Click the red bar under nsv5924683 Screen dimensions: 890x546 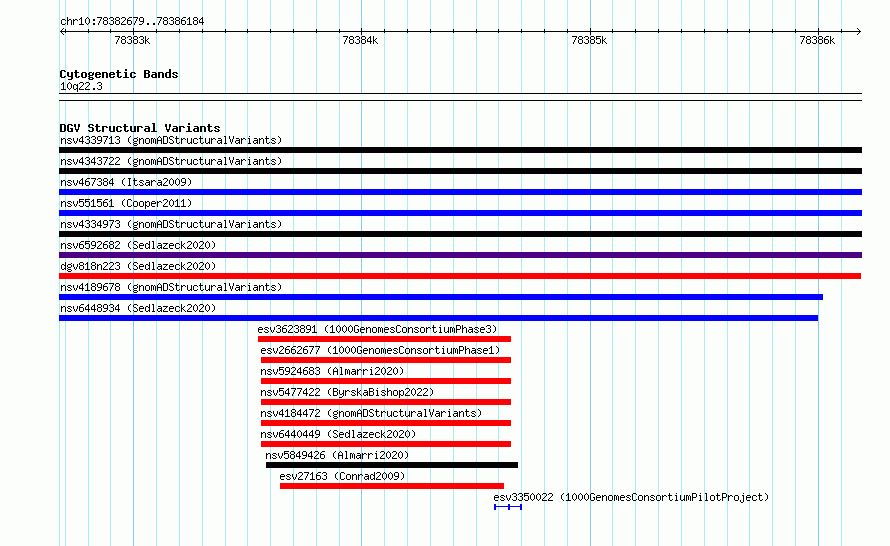click(386, 381)
